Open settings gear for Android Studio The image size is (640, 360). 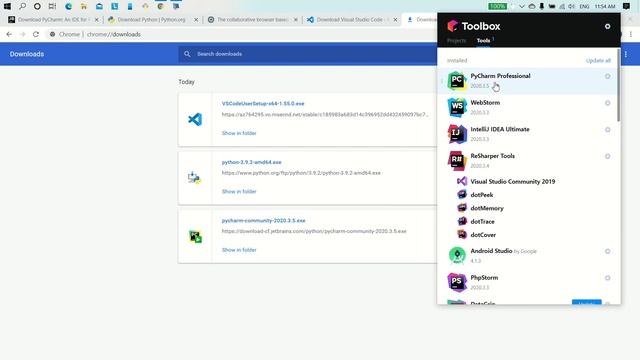pos(607,251)
